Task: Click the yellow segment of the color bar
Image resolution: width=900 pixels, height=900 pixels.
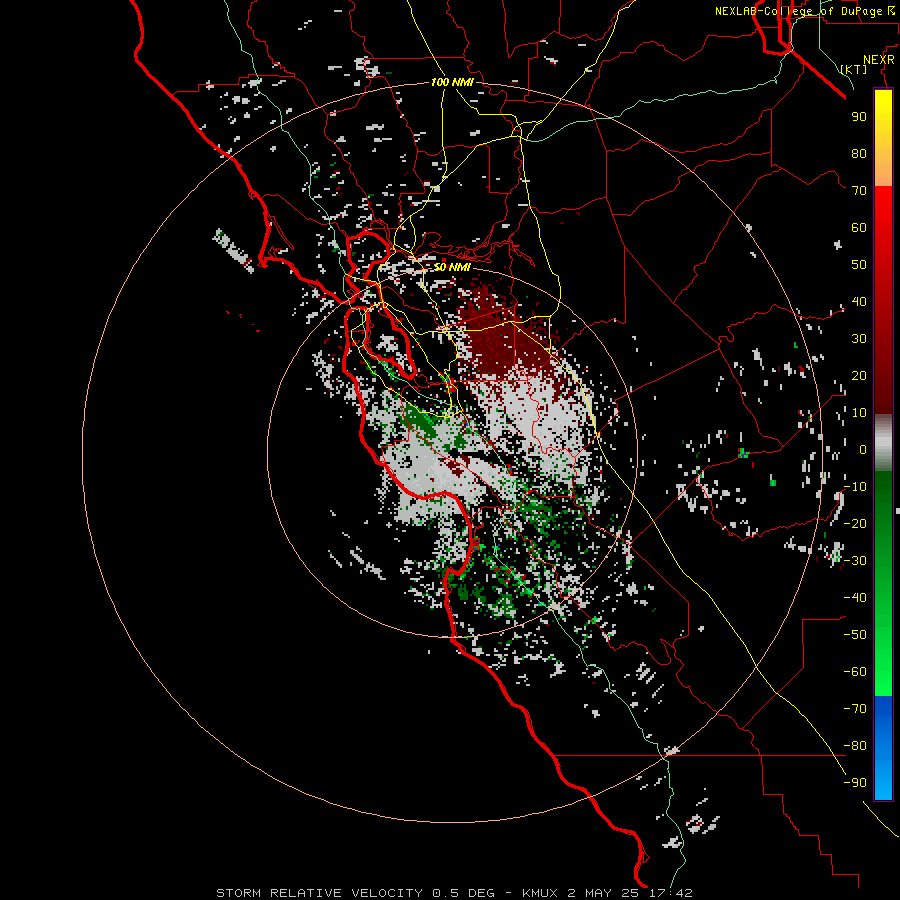Action: click(883, 138)
